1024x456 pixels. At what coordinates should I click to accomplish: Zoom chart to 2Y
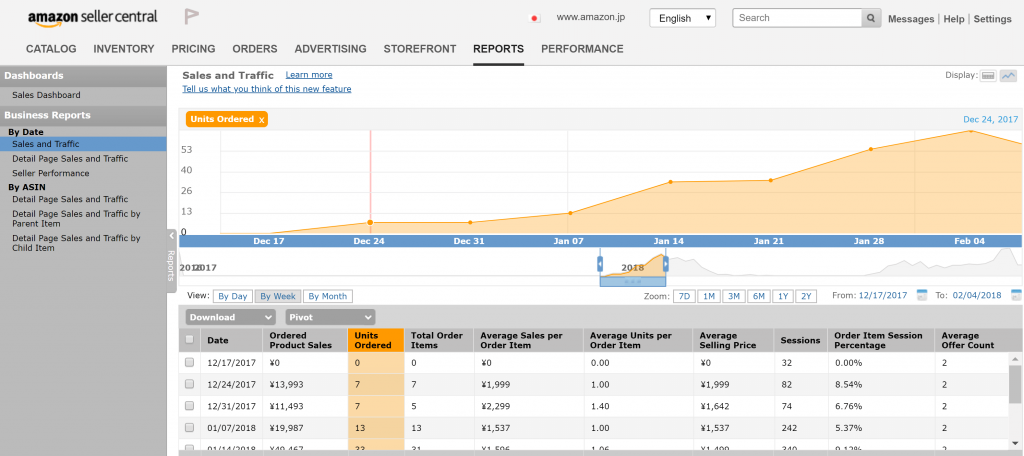click(x=807, y=297)
